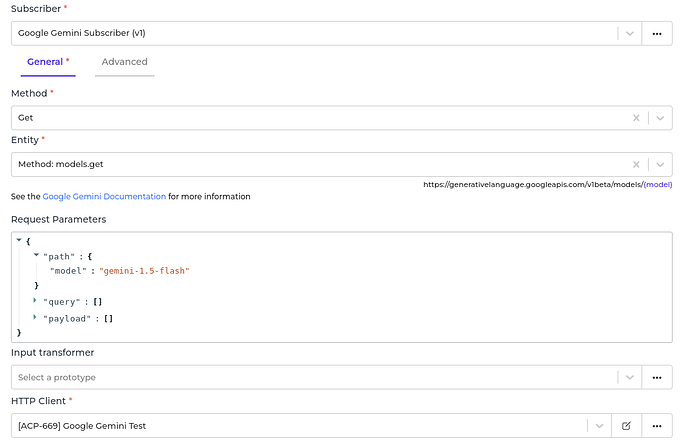This screenshot has height=443, width=690.
Task: Open HTTP Client more options ellipsis
Action: point(657,426)
